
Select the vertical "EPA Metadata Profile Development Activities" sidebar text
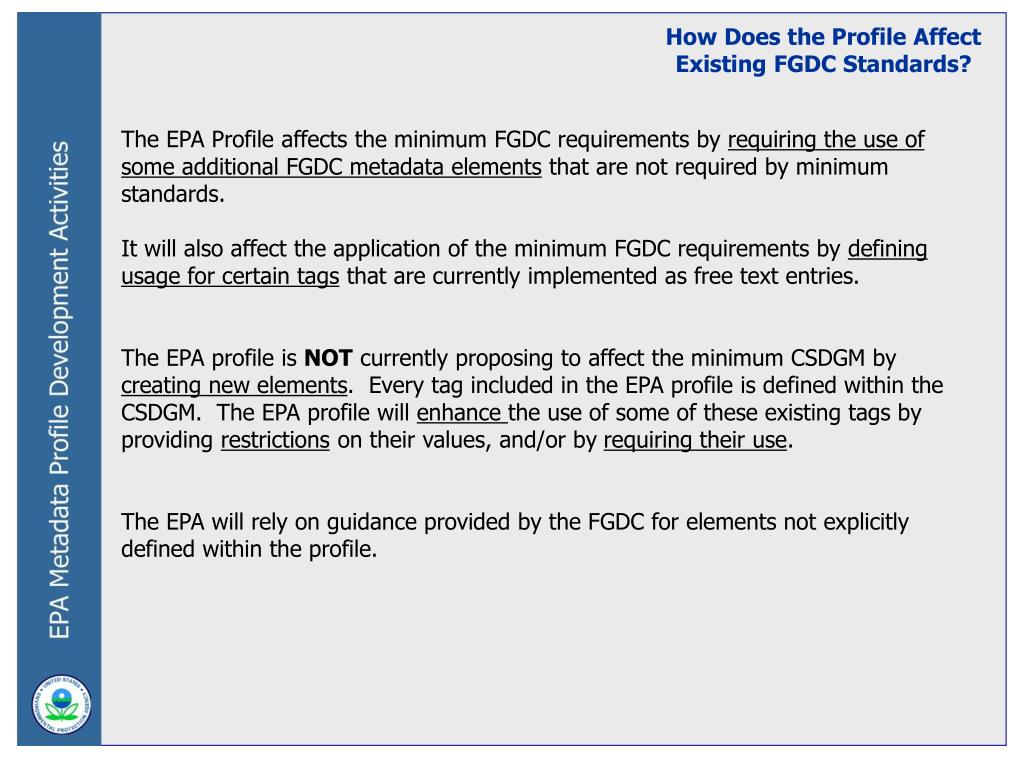click(x=60, y=390)
